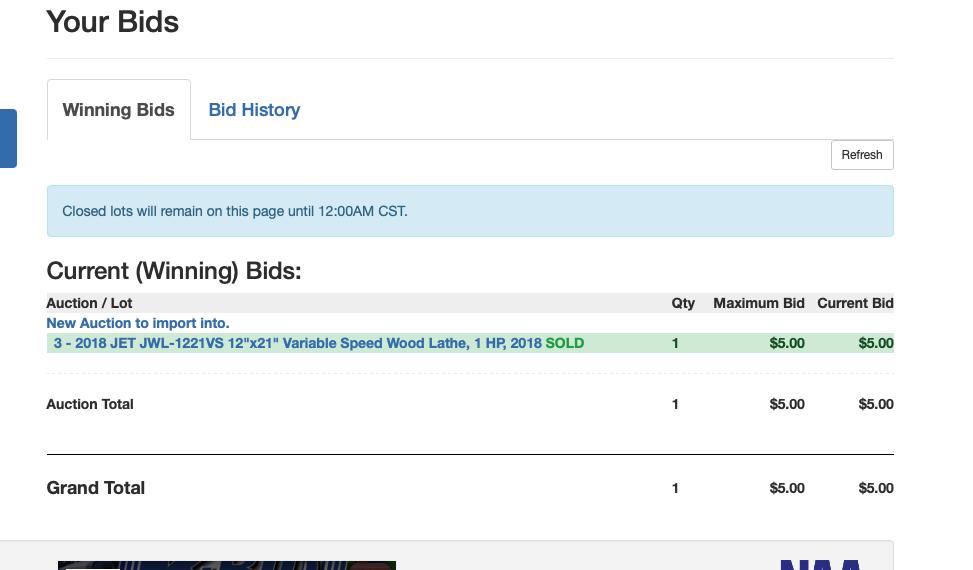Click the lathe lot's $5.00 maximum bid

[x=787, y=343]
